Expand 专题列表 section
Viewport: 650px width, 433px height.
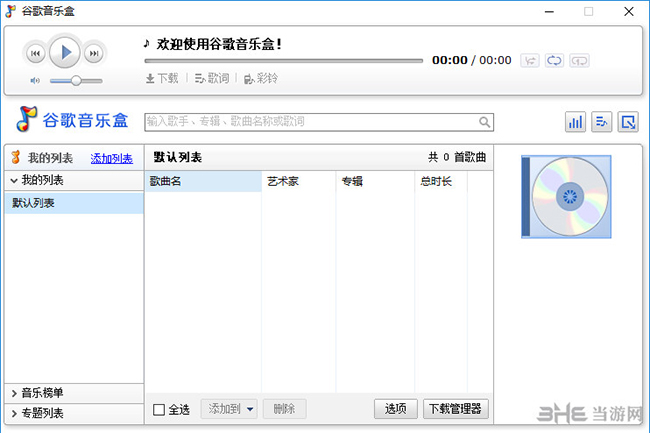tap(74, 413)
